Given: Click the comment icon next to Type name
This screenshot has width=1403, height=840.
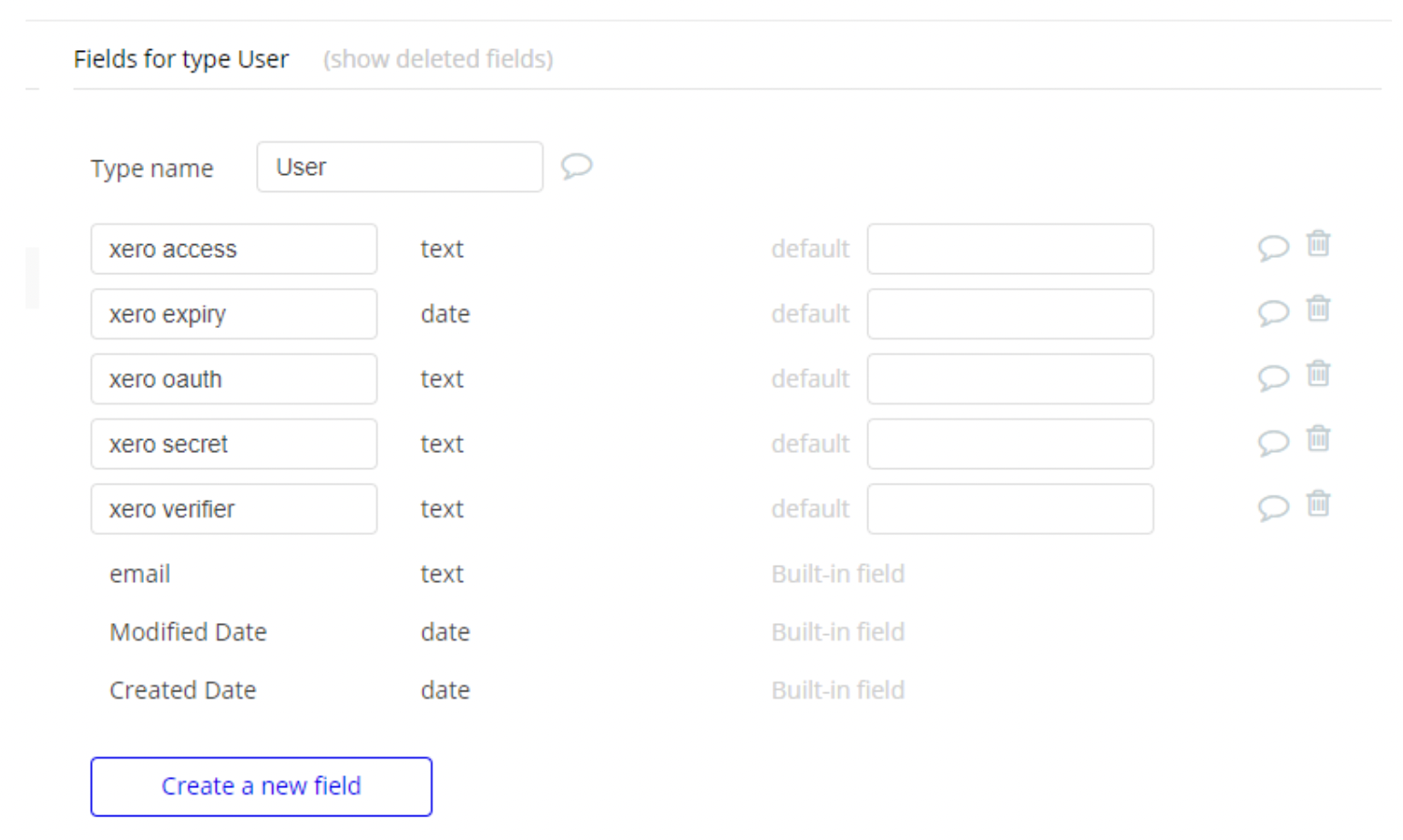Looking at the screenshot, I should point(576,167).
